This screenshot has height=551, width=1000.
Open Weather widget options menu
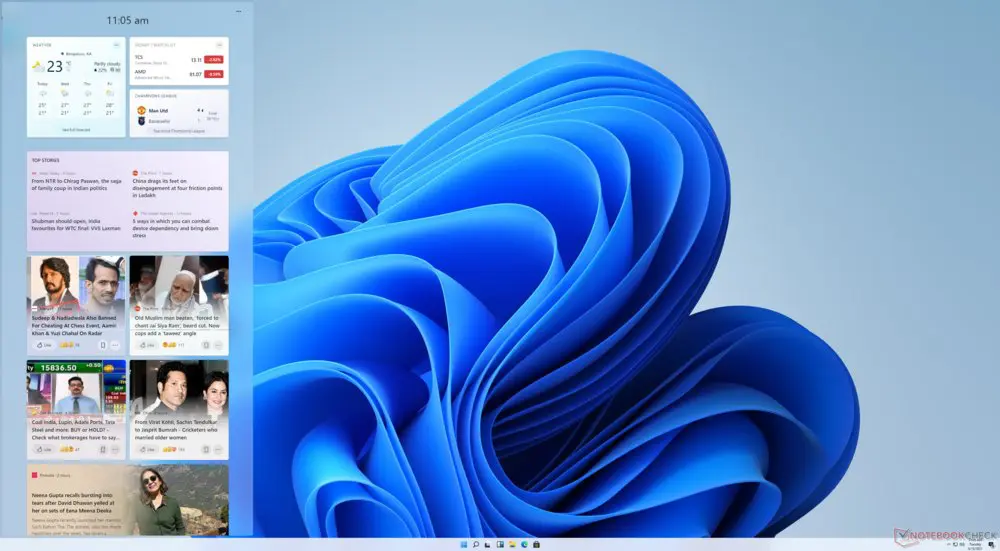117,45
